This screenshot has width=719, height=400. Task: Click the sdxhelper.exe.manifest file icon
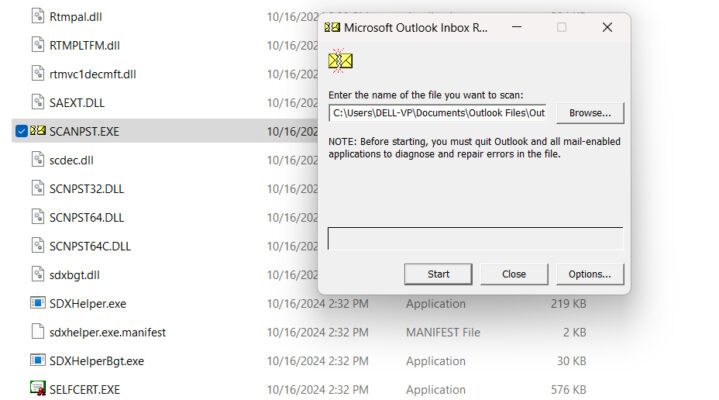[x=38, y=332]
